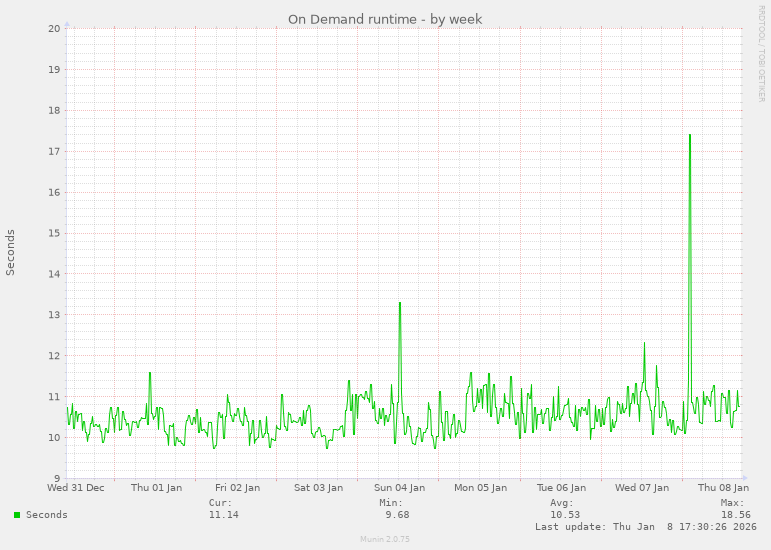Click the y-axis value 16
Viewport: 771px width, 550px height.
54,192
